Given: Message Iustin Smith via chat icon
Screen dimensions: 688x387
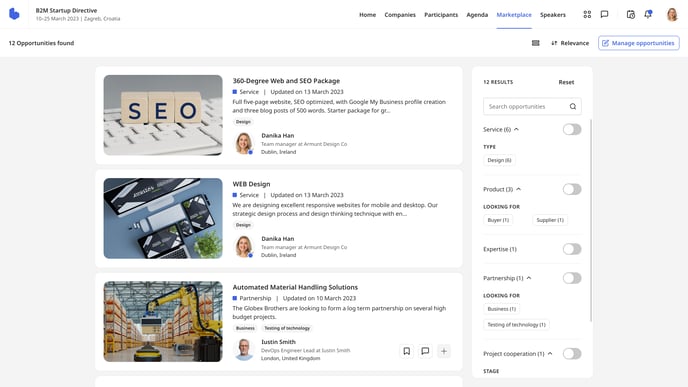Looking at the screenshot, I should pos(425,351).
